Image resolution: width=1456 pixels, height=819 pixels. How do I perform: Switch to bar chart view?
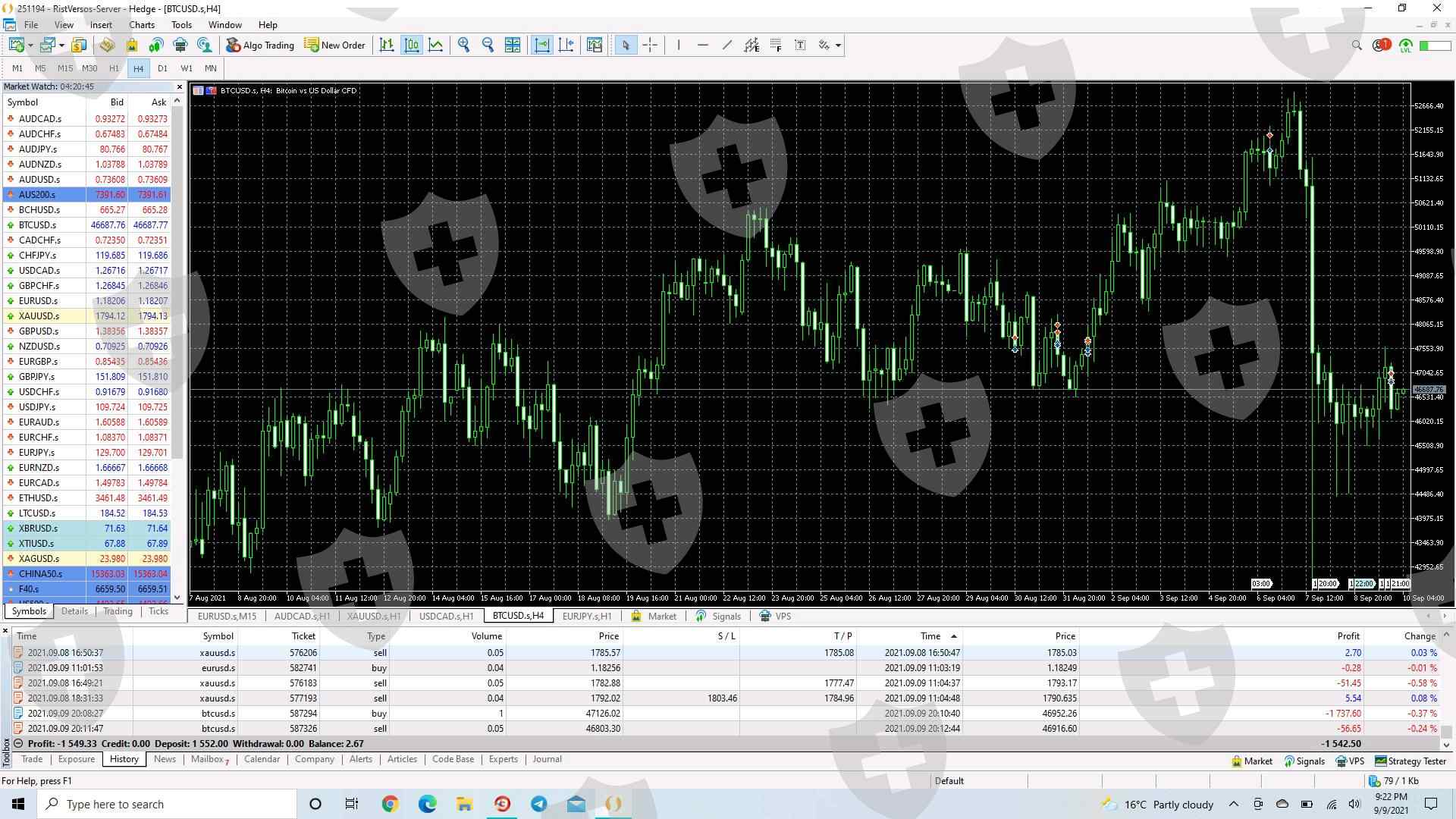coord(387,45)
